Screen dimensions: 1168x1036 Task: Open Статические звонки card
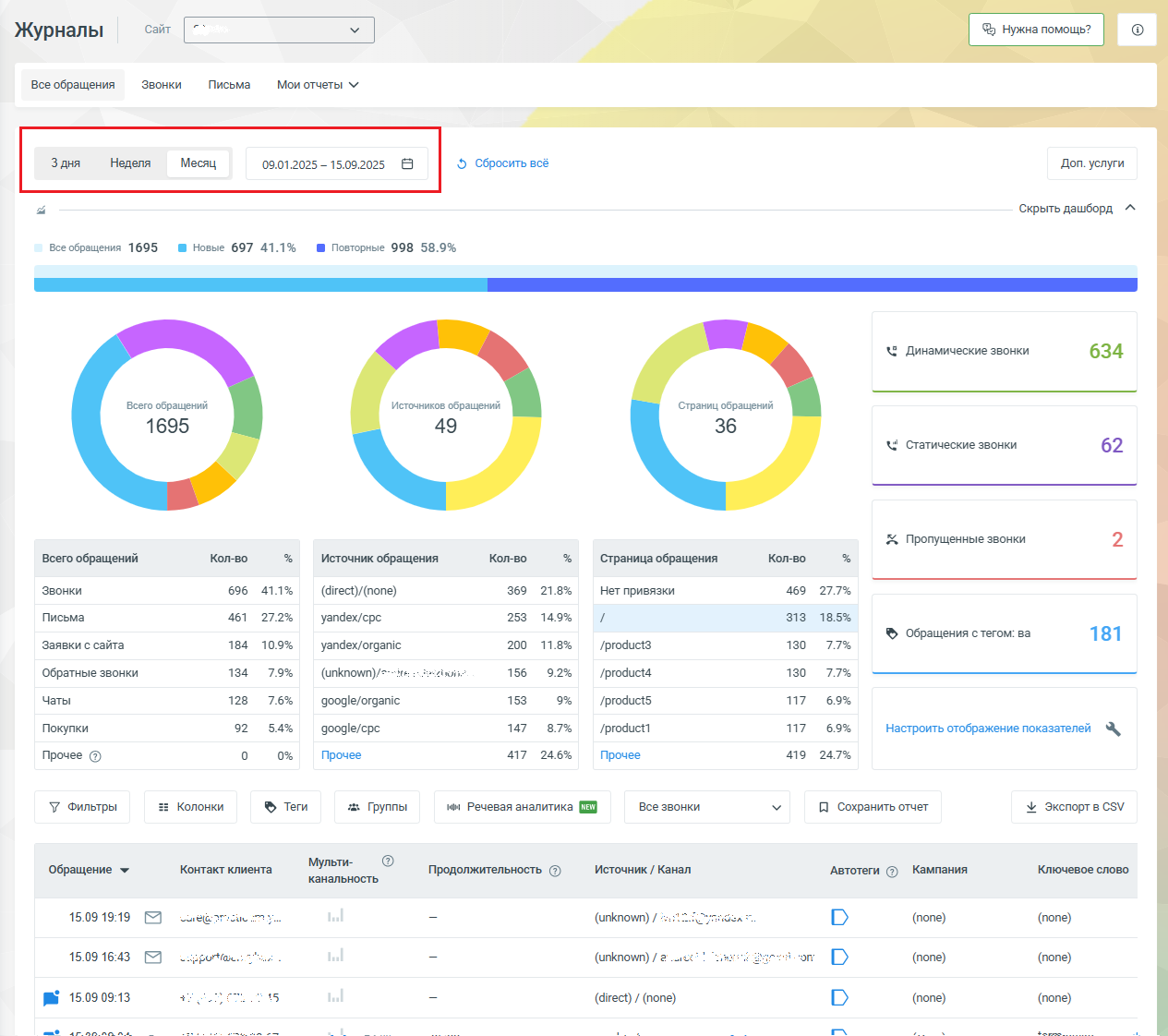point(1005,446)
